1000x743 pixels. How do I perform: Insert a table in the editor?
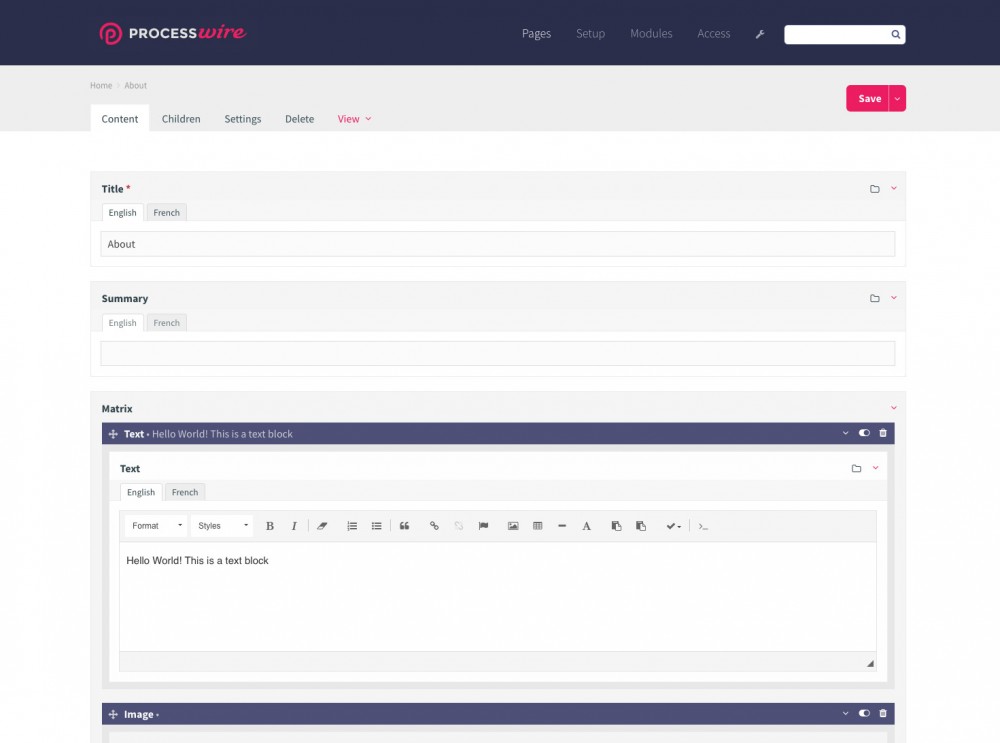pyautogui.click(x=538, y=526)
